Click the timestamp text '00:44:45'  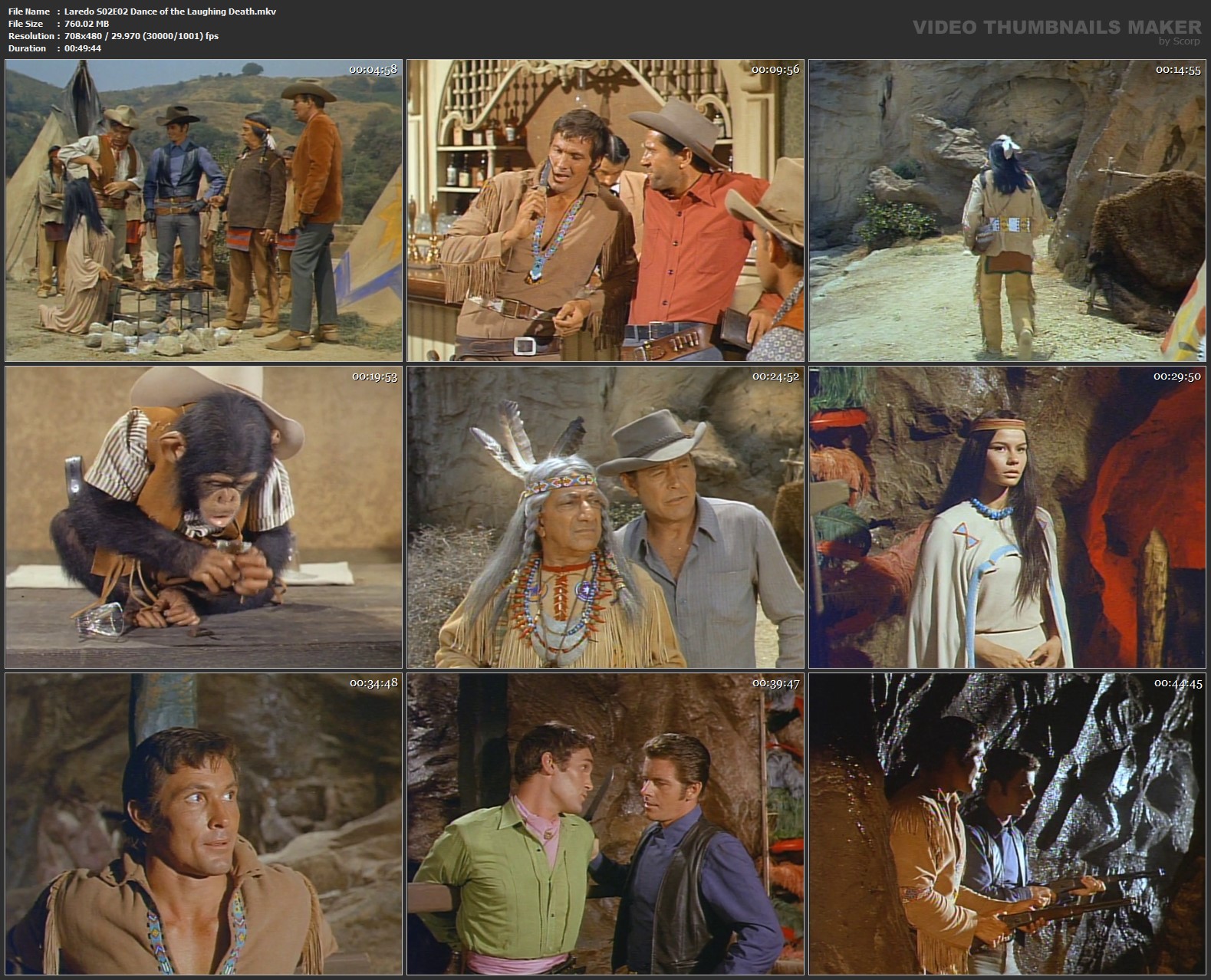tap(1178, 683)
